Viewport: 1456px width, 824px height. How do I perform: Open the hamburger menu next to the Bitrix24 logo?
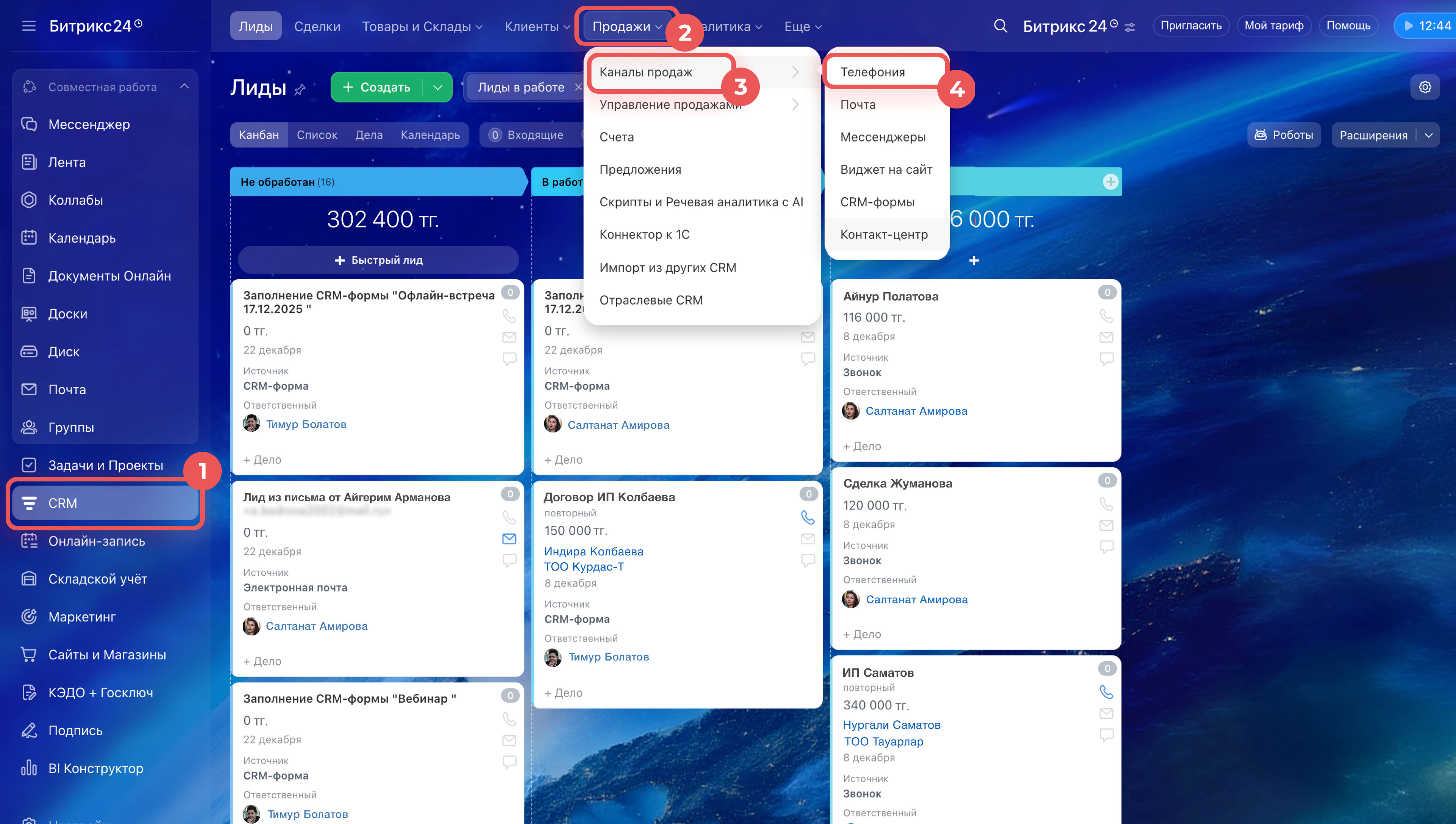click(28, 26)
